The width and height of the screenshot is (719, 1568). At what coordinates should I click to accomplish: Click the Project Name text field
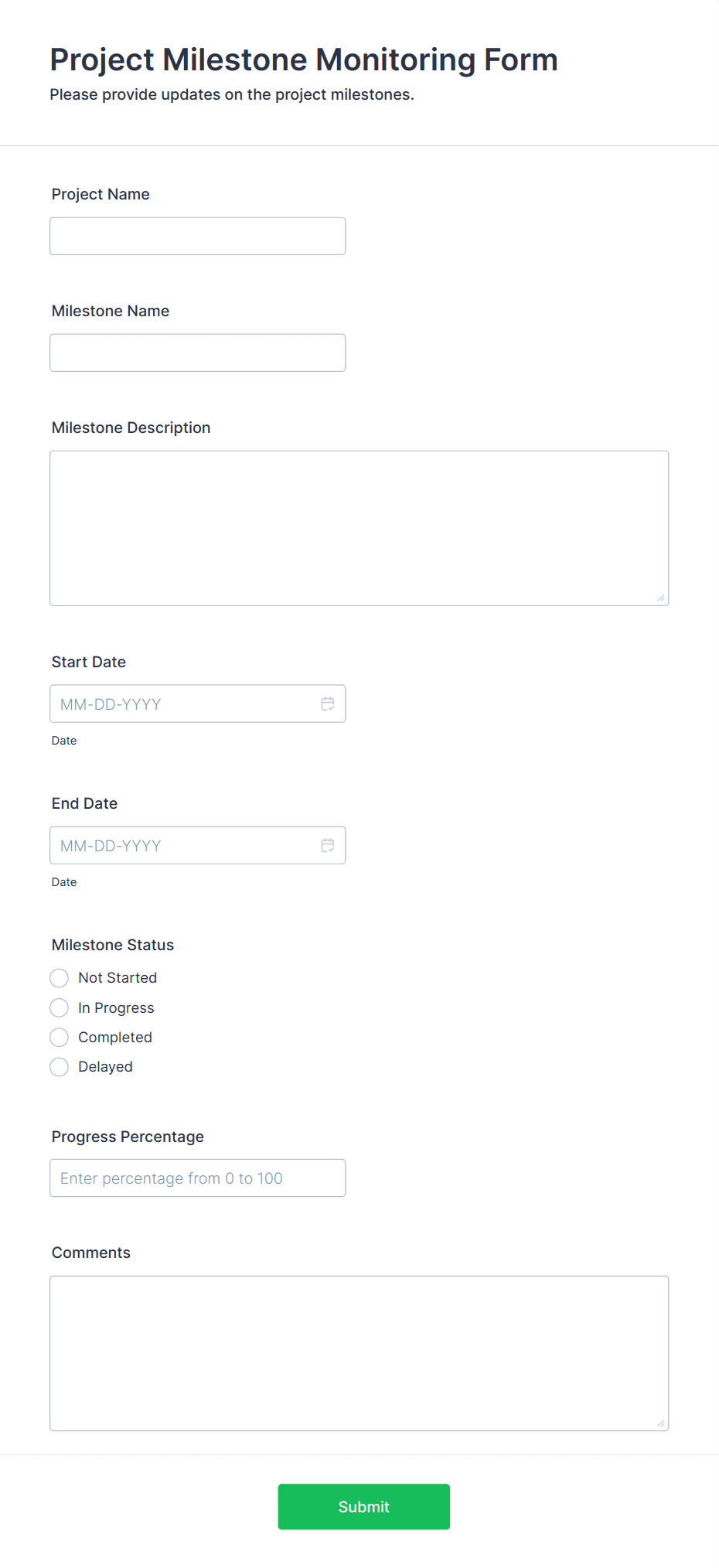(198, 236)
